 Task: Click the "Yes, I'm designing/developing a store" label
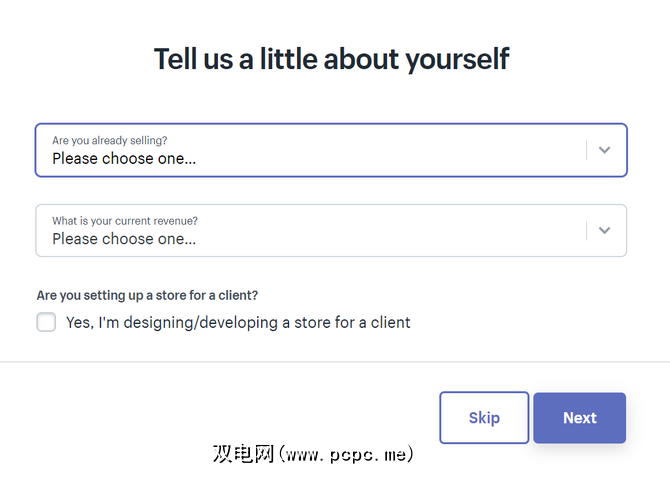[x=238, y=322]
